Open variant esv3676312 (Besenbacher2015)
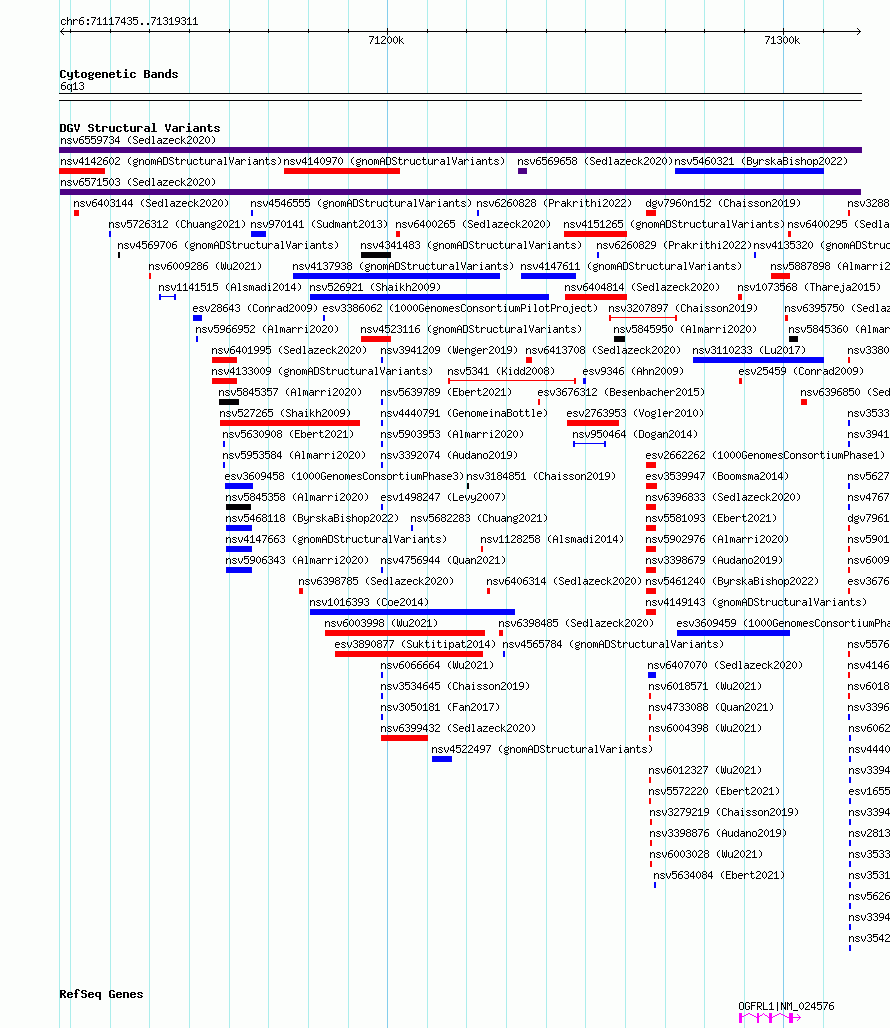 (x=621, y=392)
